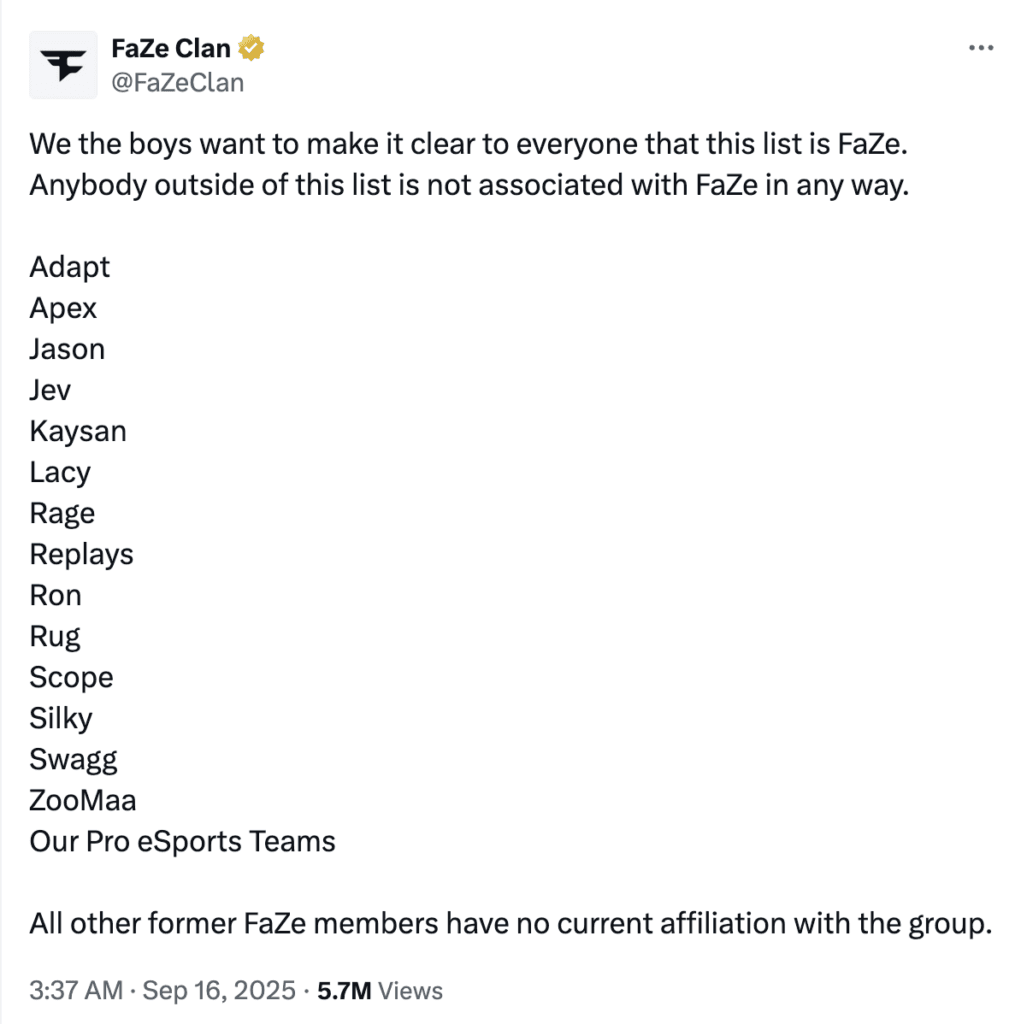
Task: Open the @FaZeClan handle link
Action: tap(178, 83)
